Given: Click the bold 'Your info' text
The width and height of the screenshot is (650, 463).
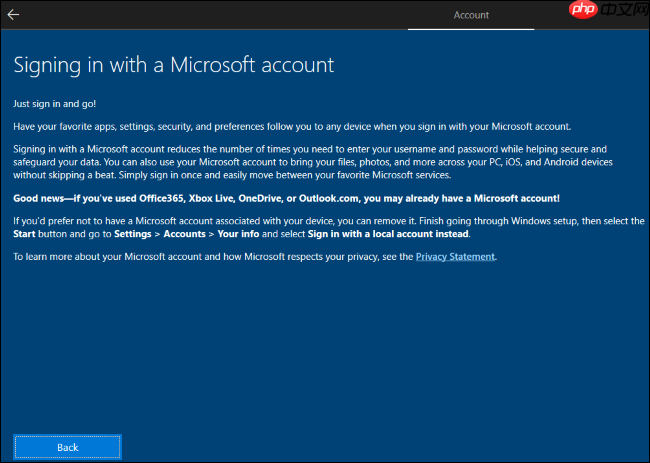Looking at the screenshot, I should [x=238, y=234].
